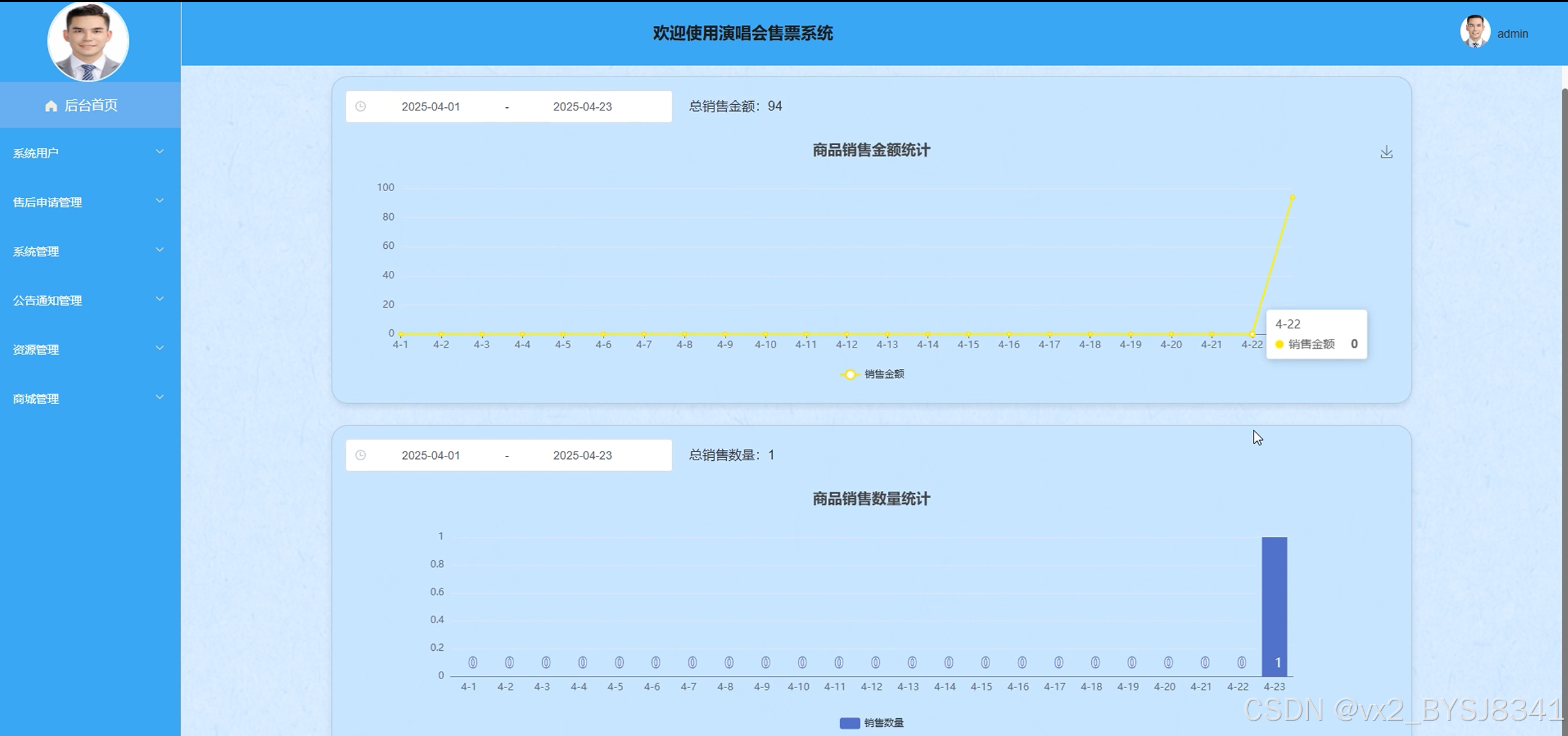This screenshot has height=736, width=1568.
Task: Expand the 系统管理 menu chevron
Action: [159, 250]
